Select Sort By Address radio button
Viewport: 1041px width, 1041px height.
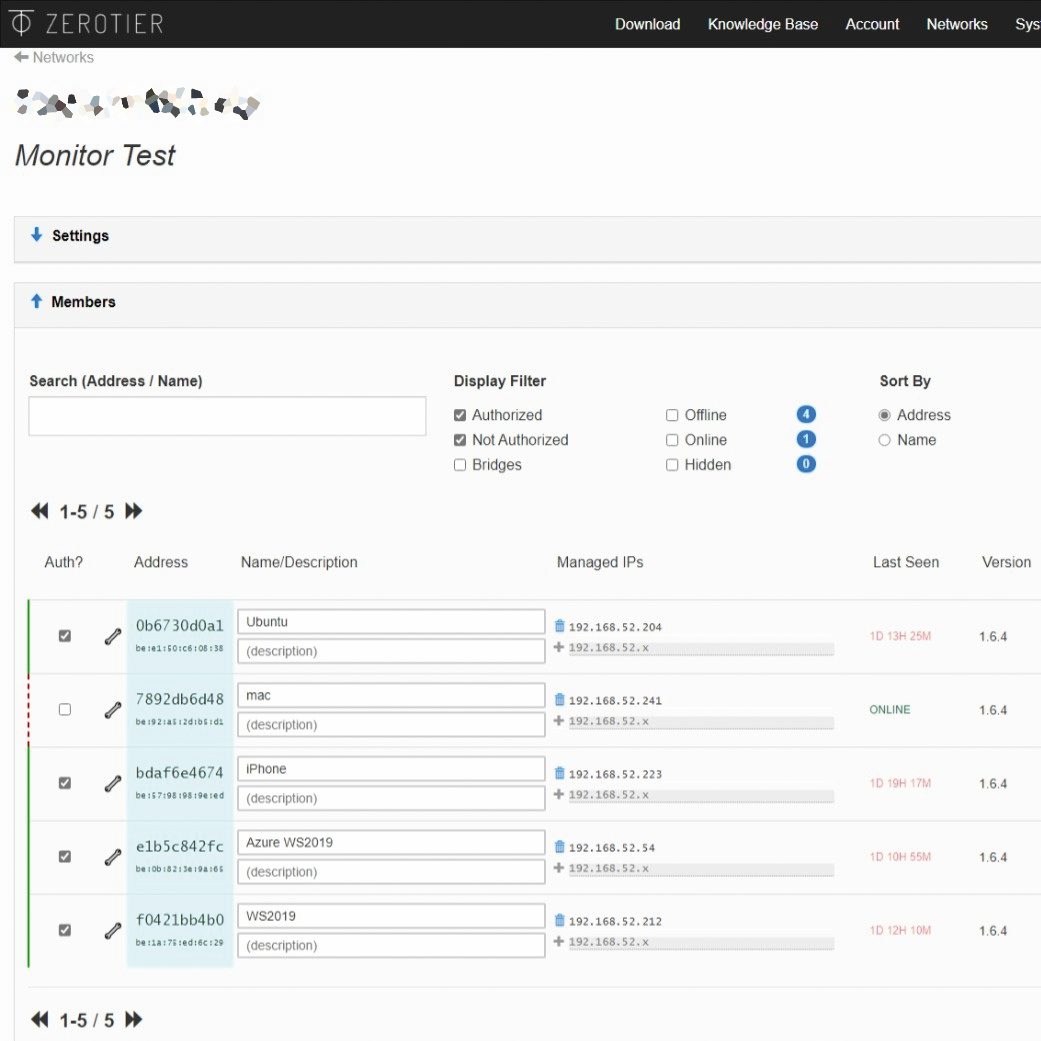pyautogui.click(x=884, y=415)
